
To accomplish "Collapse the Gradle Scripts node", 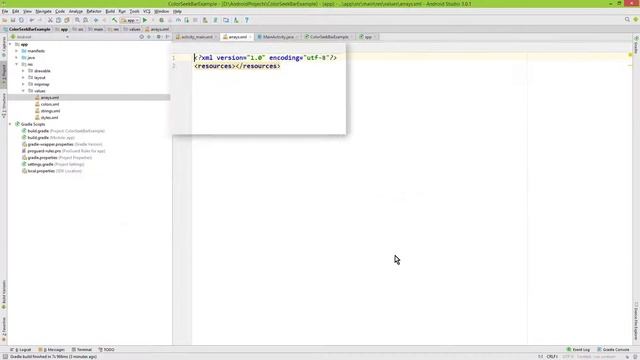I will 10,124.
